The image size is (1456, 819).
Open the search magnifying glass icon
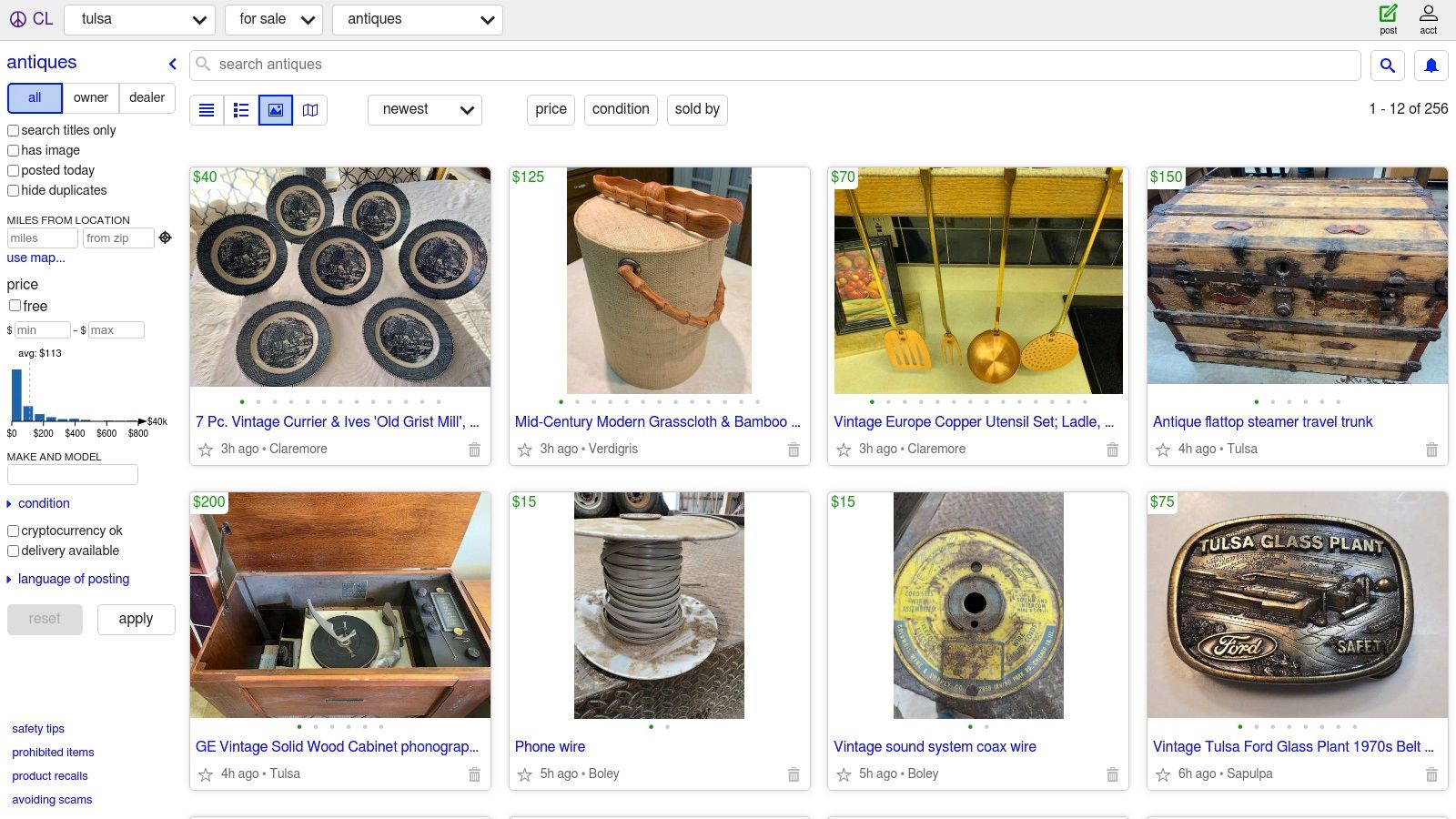pos(1387,65)
